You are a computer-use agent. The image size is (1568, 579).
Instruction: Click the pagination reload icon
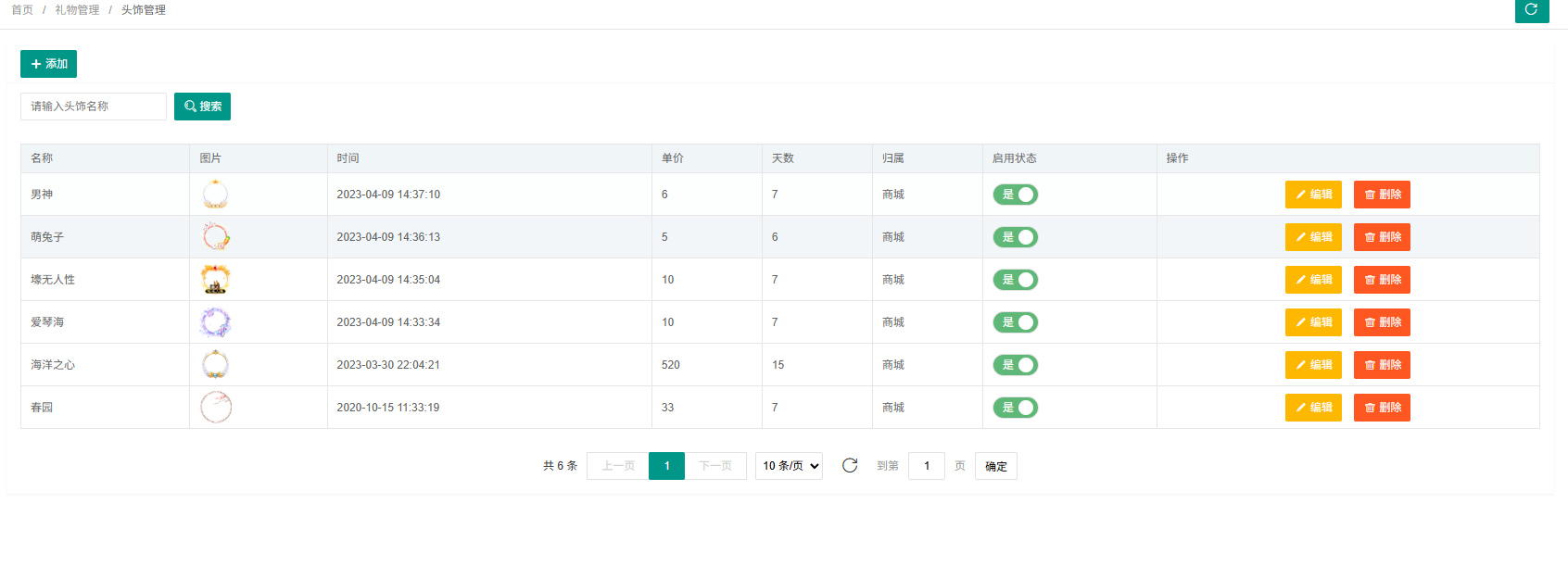pos(849,465)
